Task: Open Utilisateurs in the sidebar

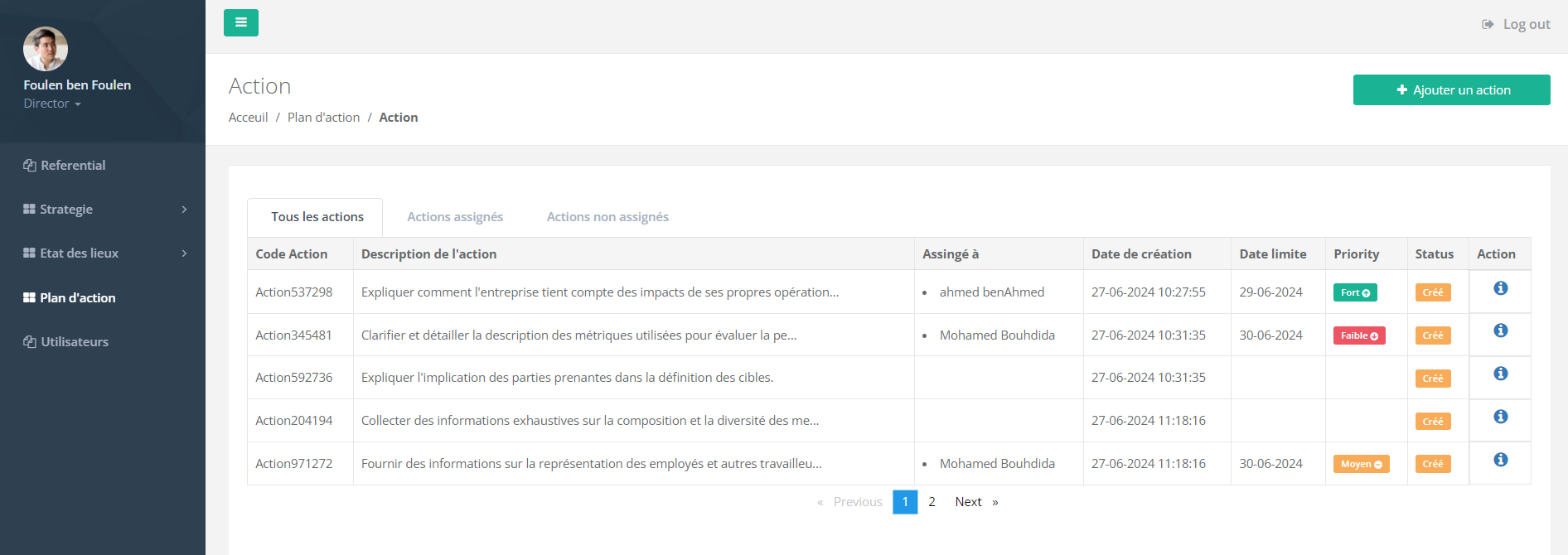Action: point(75,342)
